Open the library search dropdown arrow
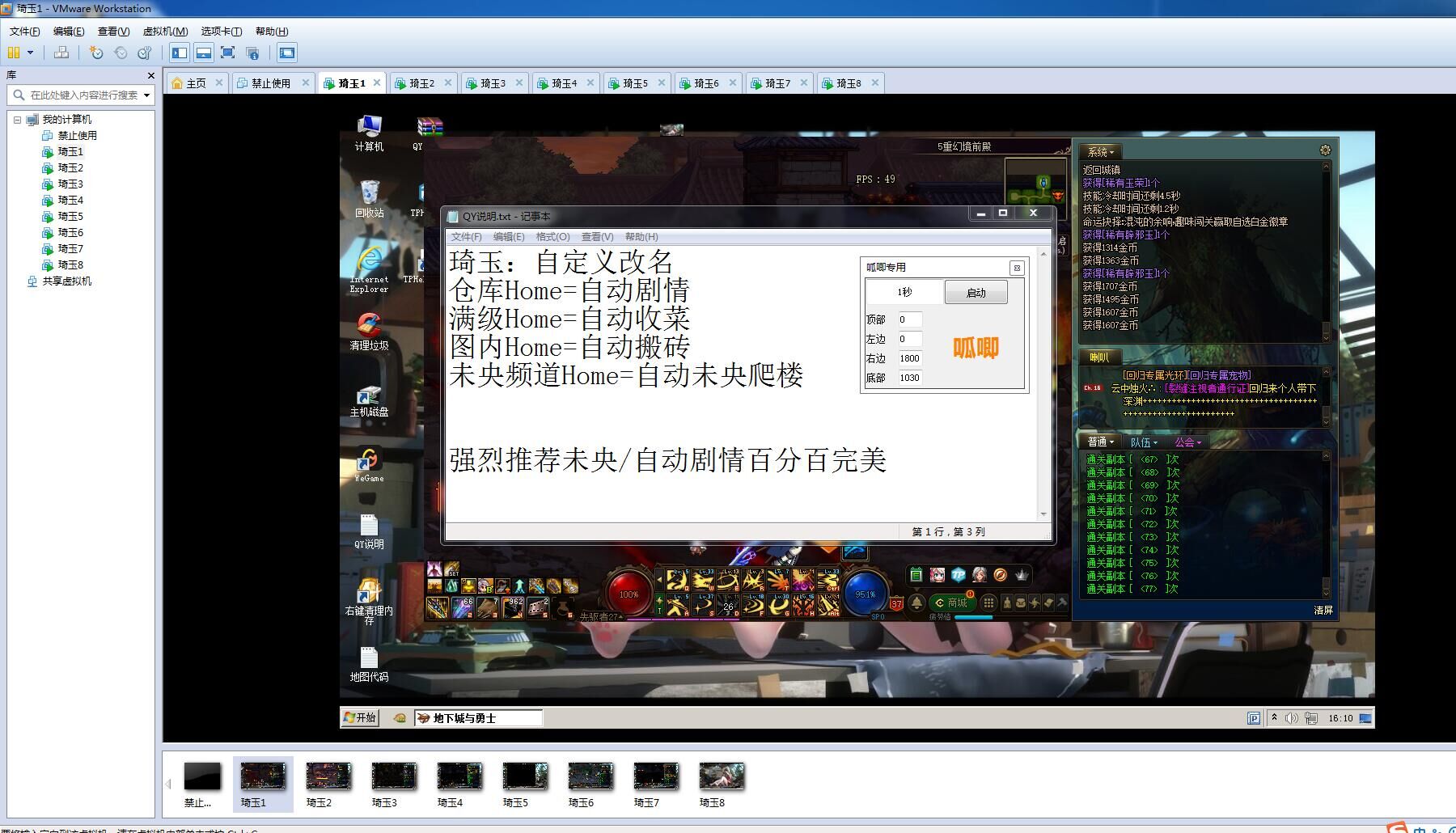1456x833 pixels. coord(146,95)
